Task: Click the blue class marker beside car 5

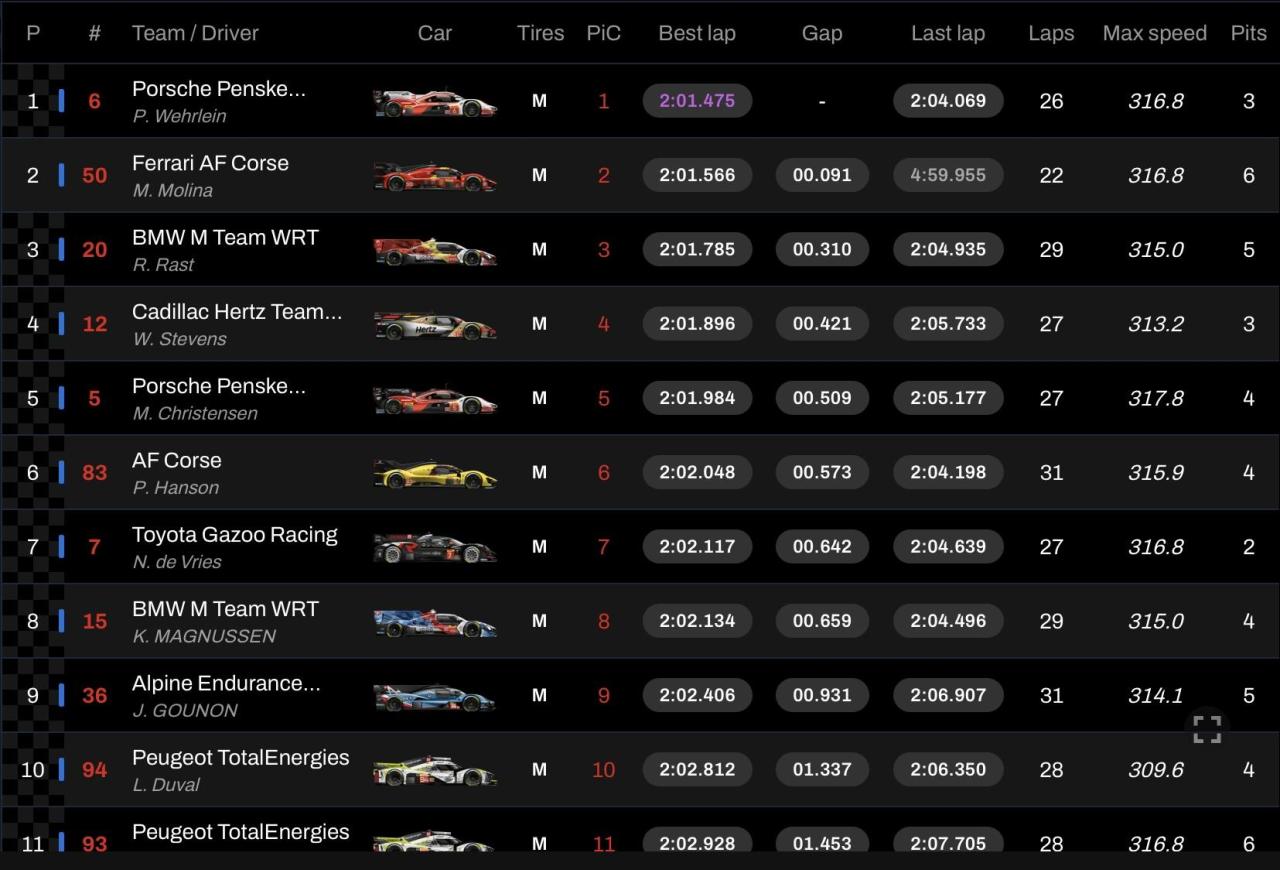Action: (62, 398)
